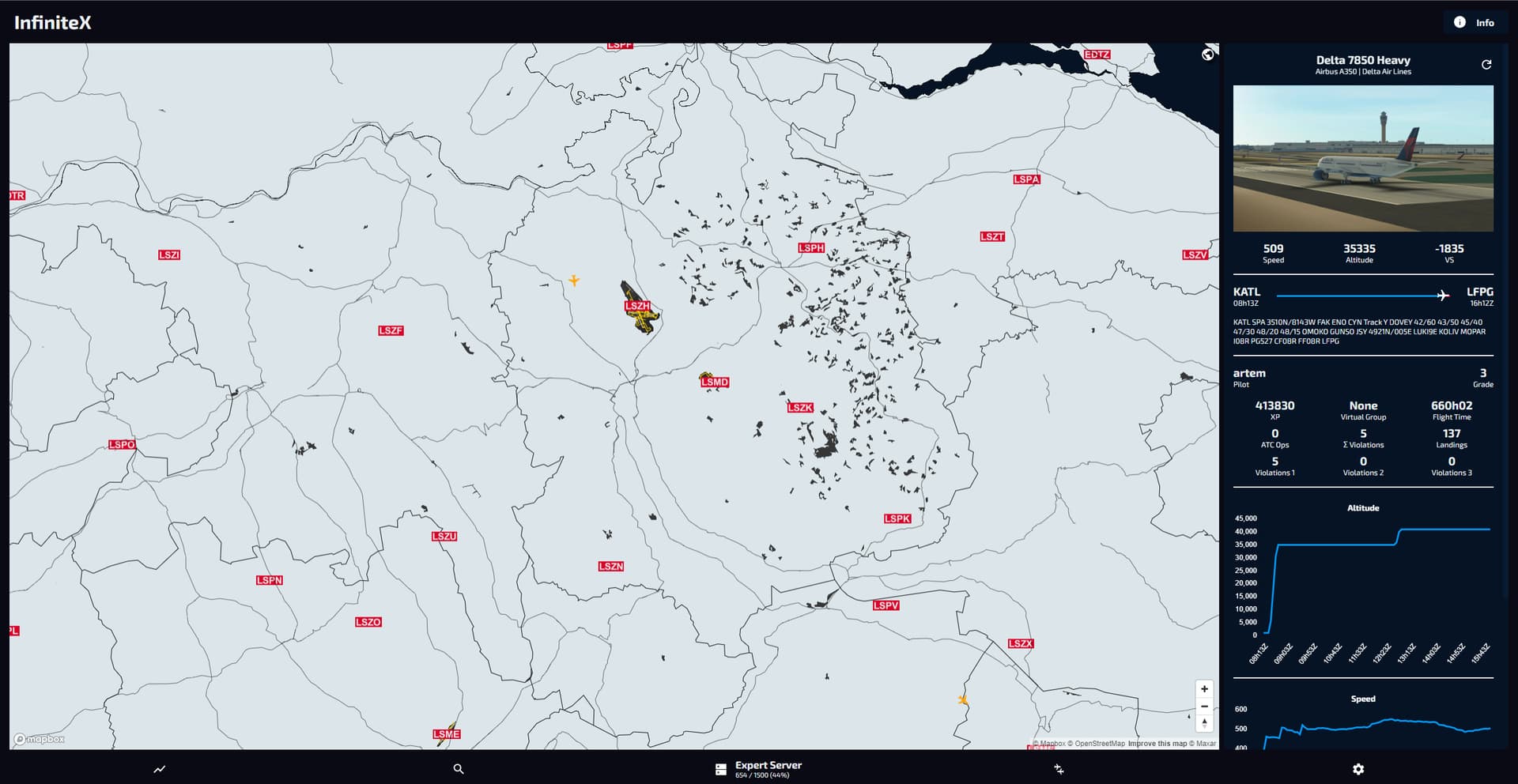1518x784 pixels.
Task: Click the LSPN airport marker
Action: pyautogui.click(x=269, y=580)
